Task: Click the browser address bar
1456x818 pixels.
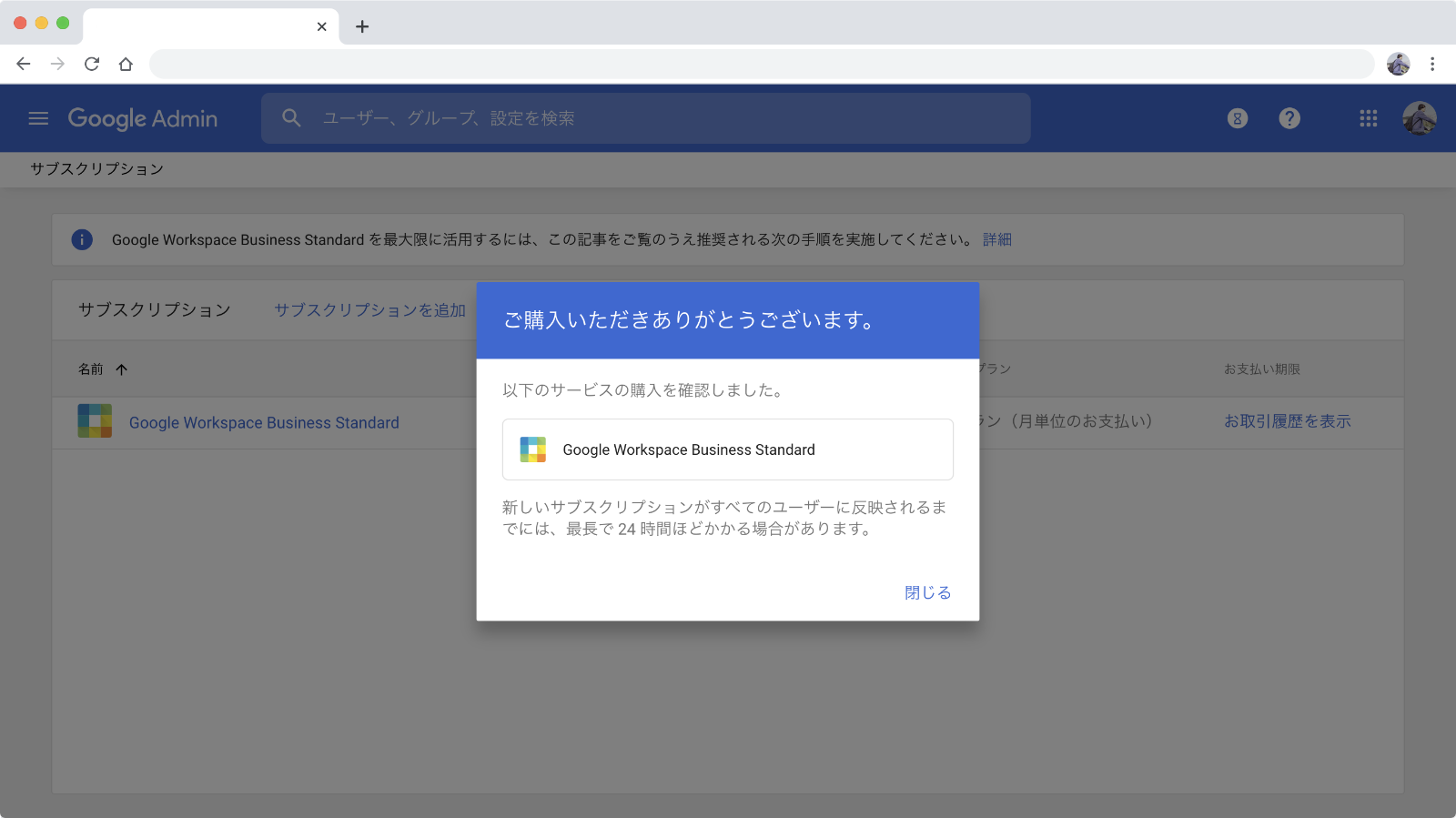Action: (x=762, y=64)
